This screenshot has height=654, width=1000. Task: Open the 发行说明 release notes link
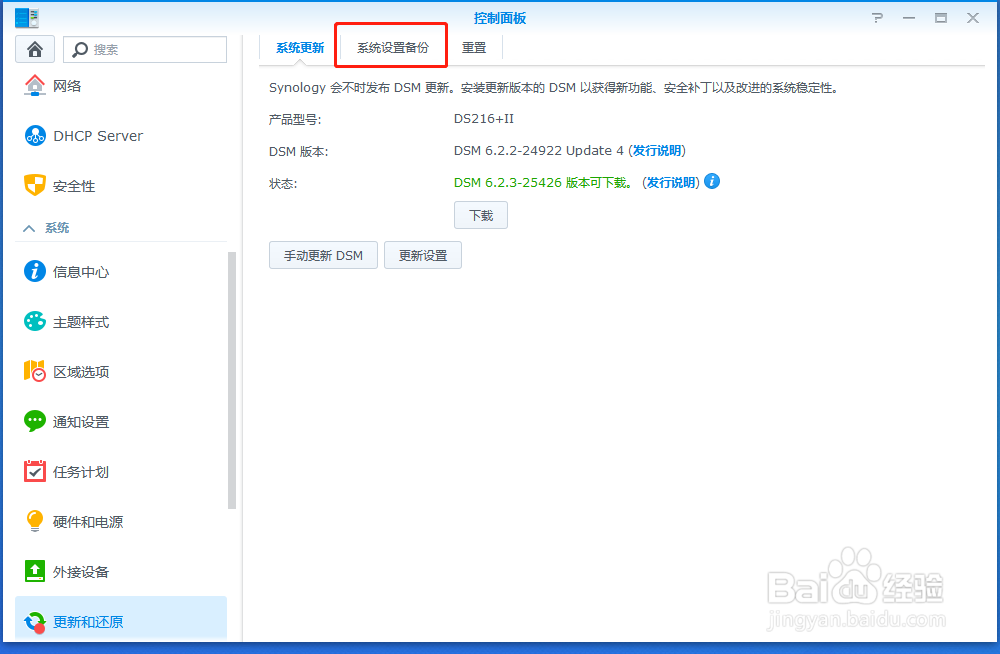659,151
